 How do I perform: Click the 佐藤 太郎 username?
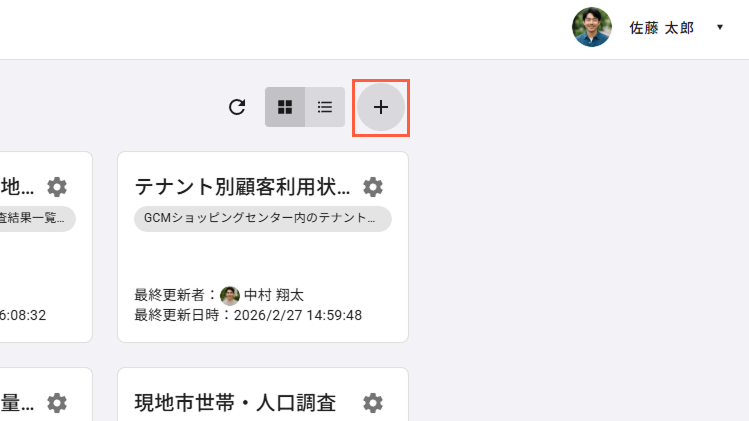point(661,28)
